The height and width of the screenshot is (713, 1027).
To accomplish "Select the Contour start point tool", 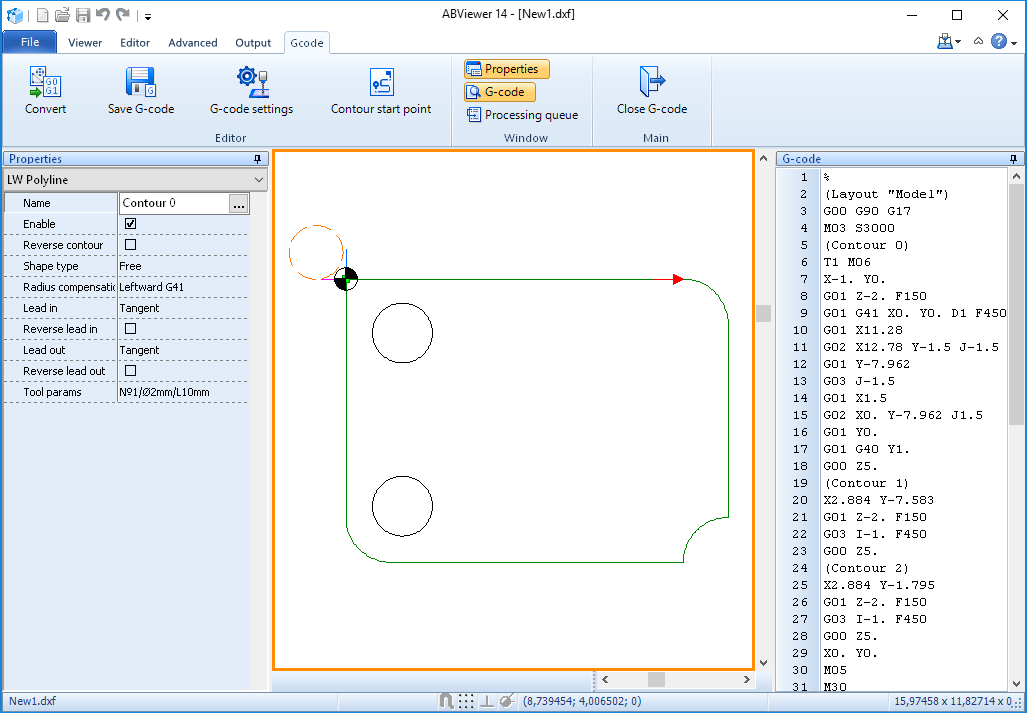I will pyautogui.click(x=381, y=82).
